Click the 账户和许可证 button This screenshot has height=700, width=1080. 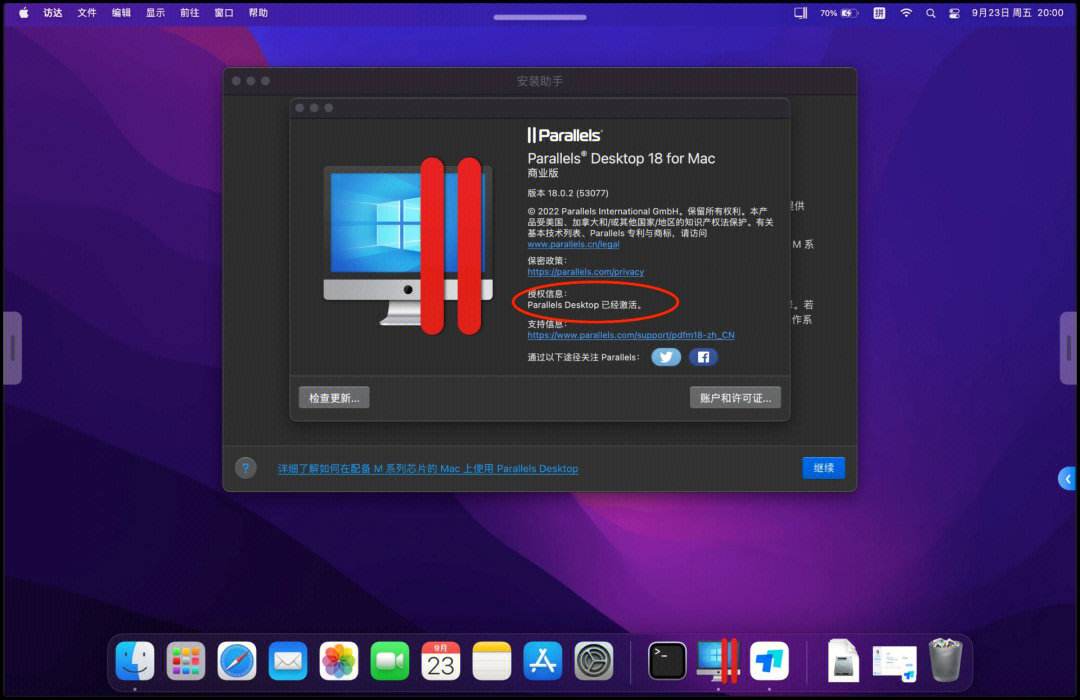pos(735,398)
